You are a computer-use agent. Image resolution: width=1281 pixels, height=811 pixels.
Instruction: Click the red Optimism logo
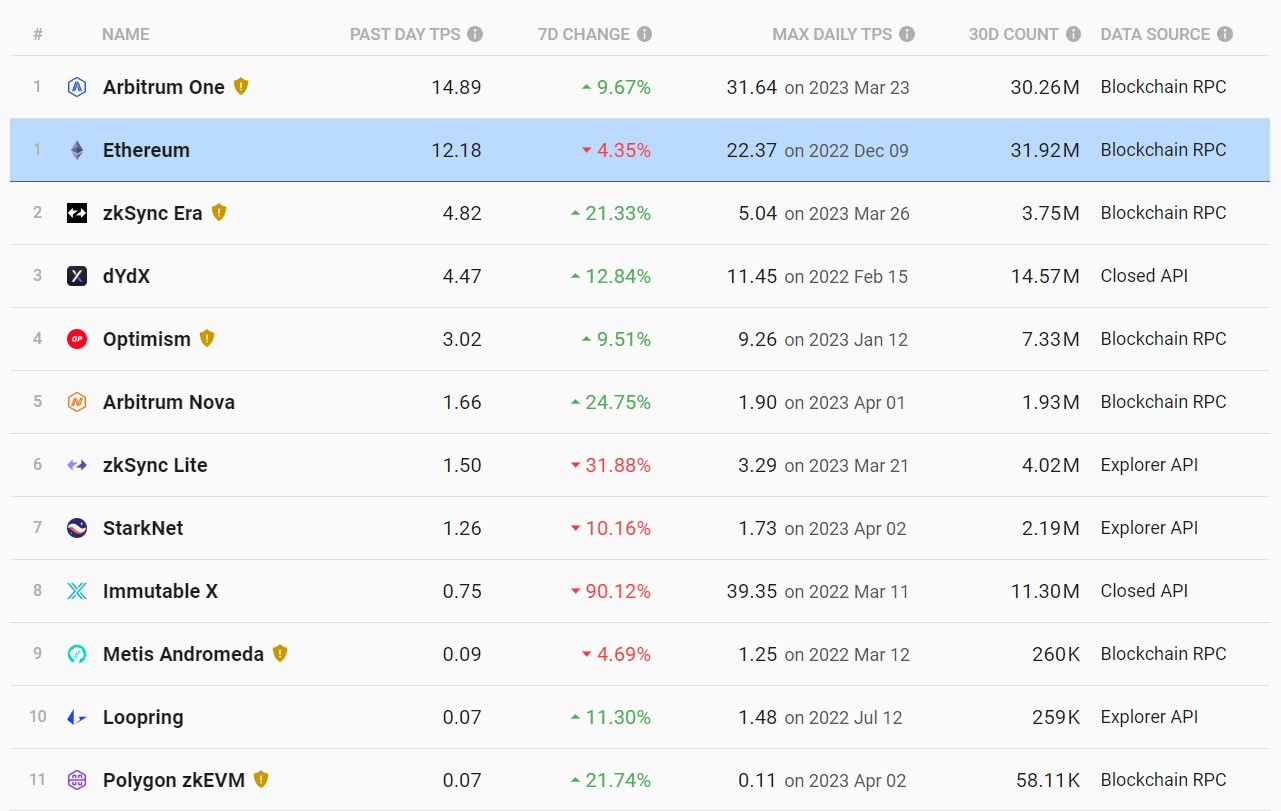77,339
